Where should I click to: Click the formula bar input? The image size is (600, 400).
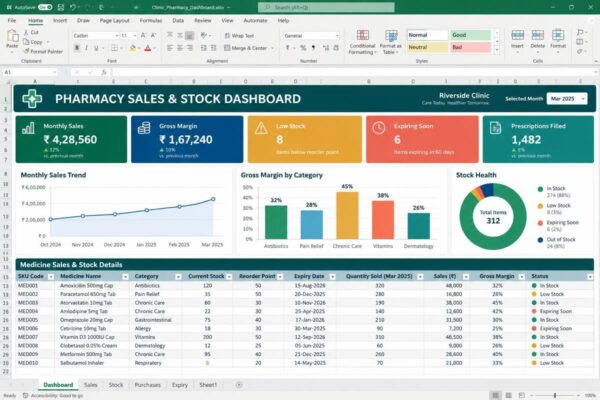coord(354,72)
